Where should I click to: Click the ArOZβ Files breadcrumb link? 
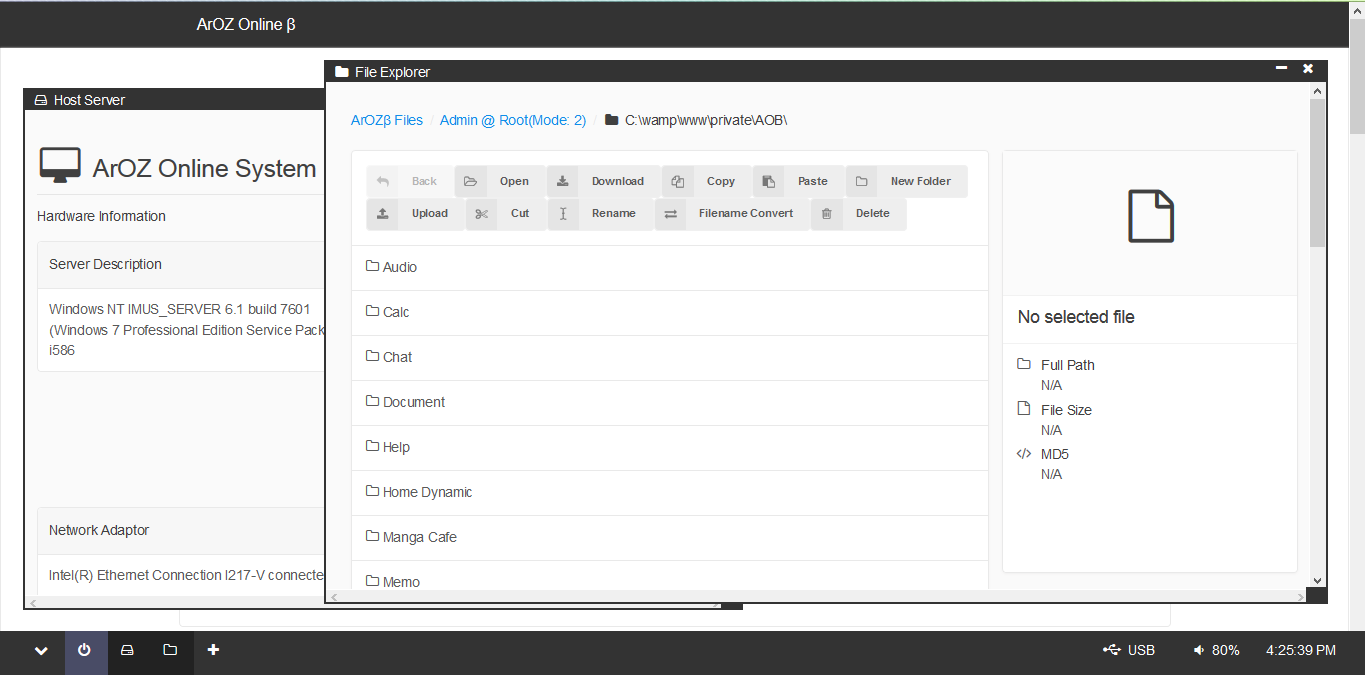(387, 120)
